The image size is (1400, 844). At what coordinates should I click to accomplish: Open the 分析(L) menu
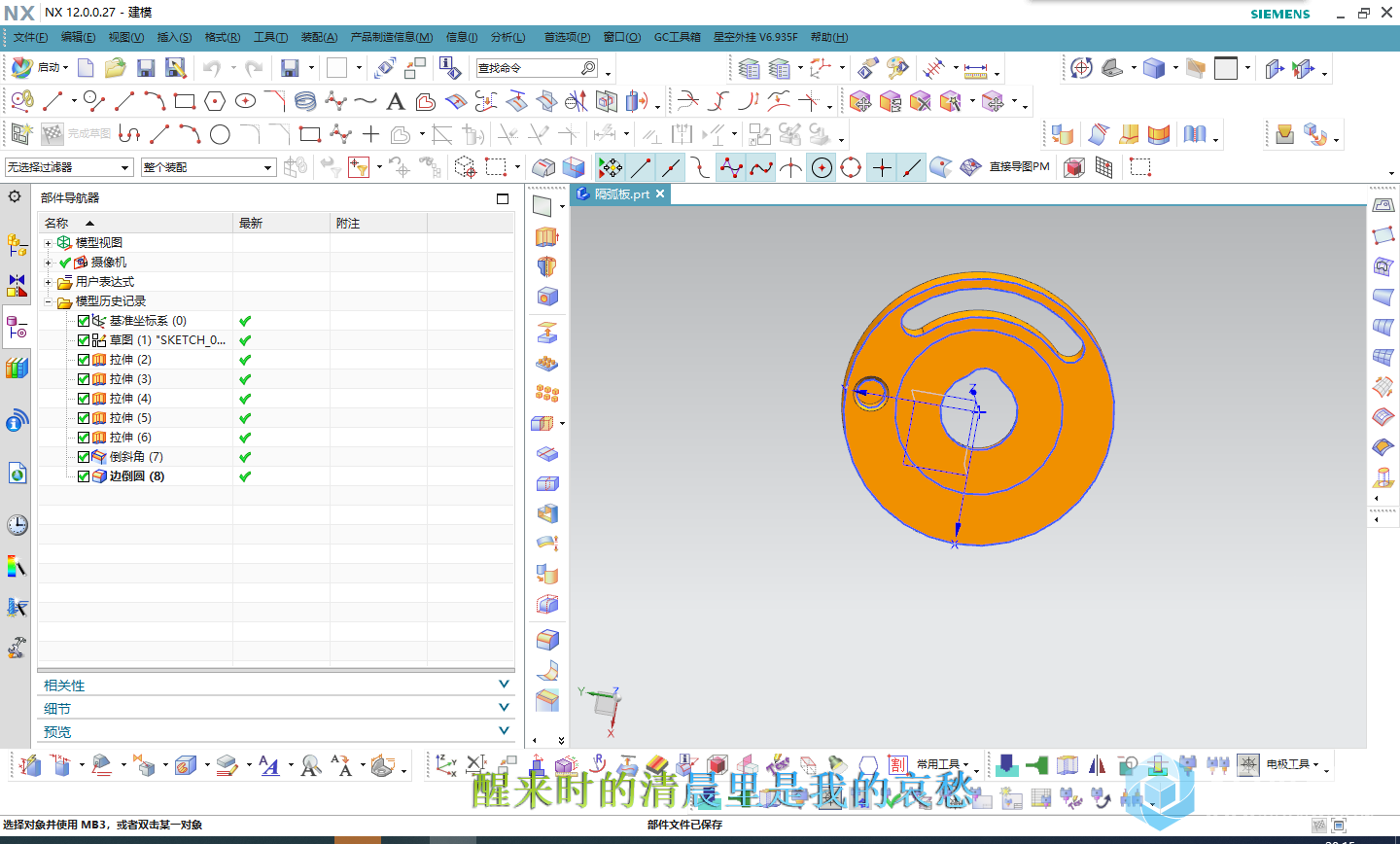pos(507,37)
